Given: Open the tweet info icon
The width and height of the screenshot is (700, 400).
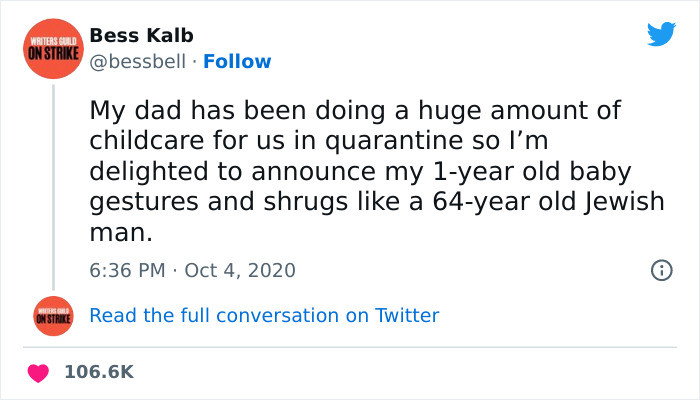Looking at the screenshot, I should tap(661, 270).
